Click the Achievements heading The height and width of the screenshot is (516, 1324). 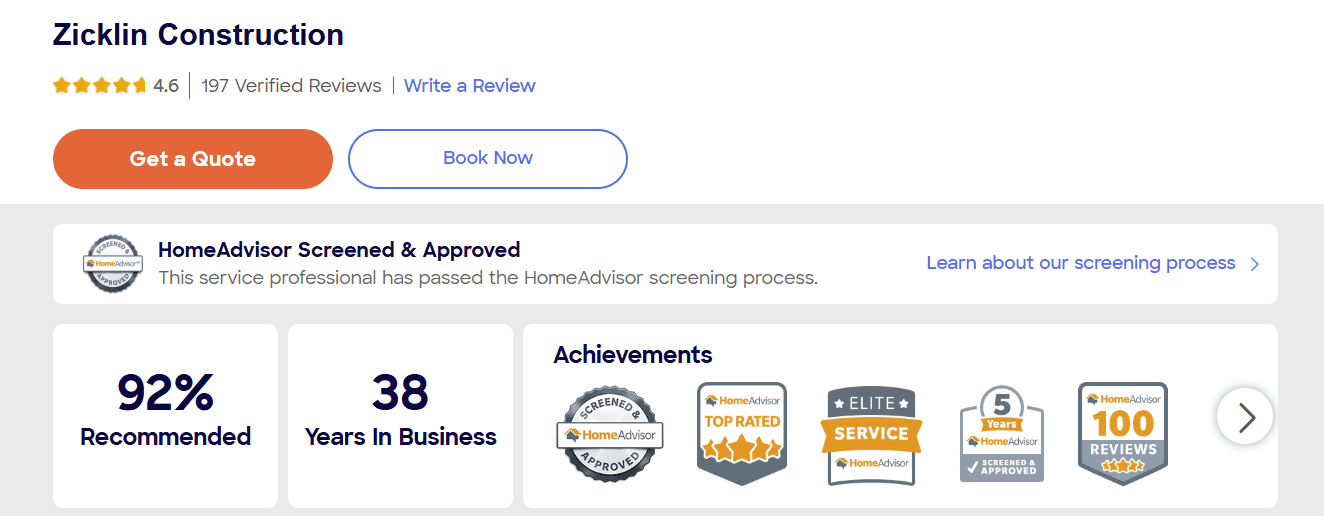point(633,355)
